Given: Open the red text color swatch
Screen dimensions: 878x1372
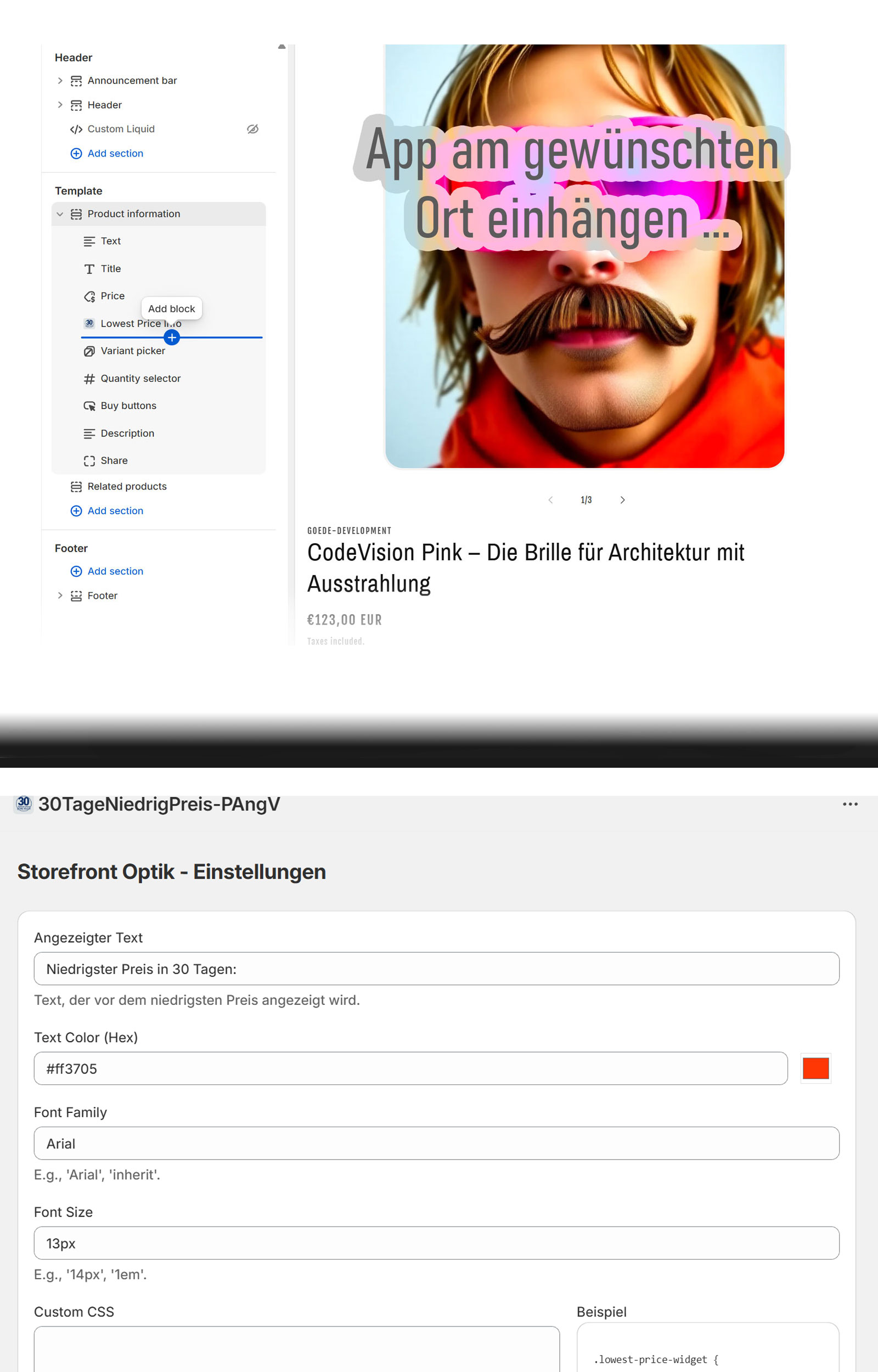Looking at the screenshot, I should point(815,1068).
